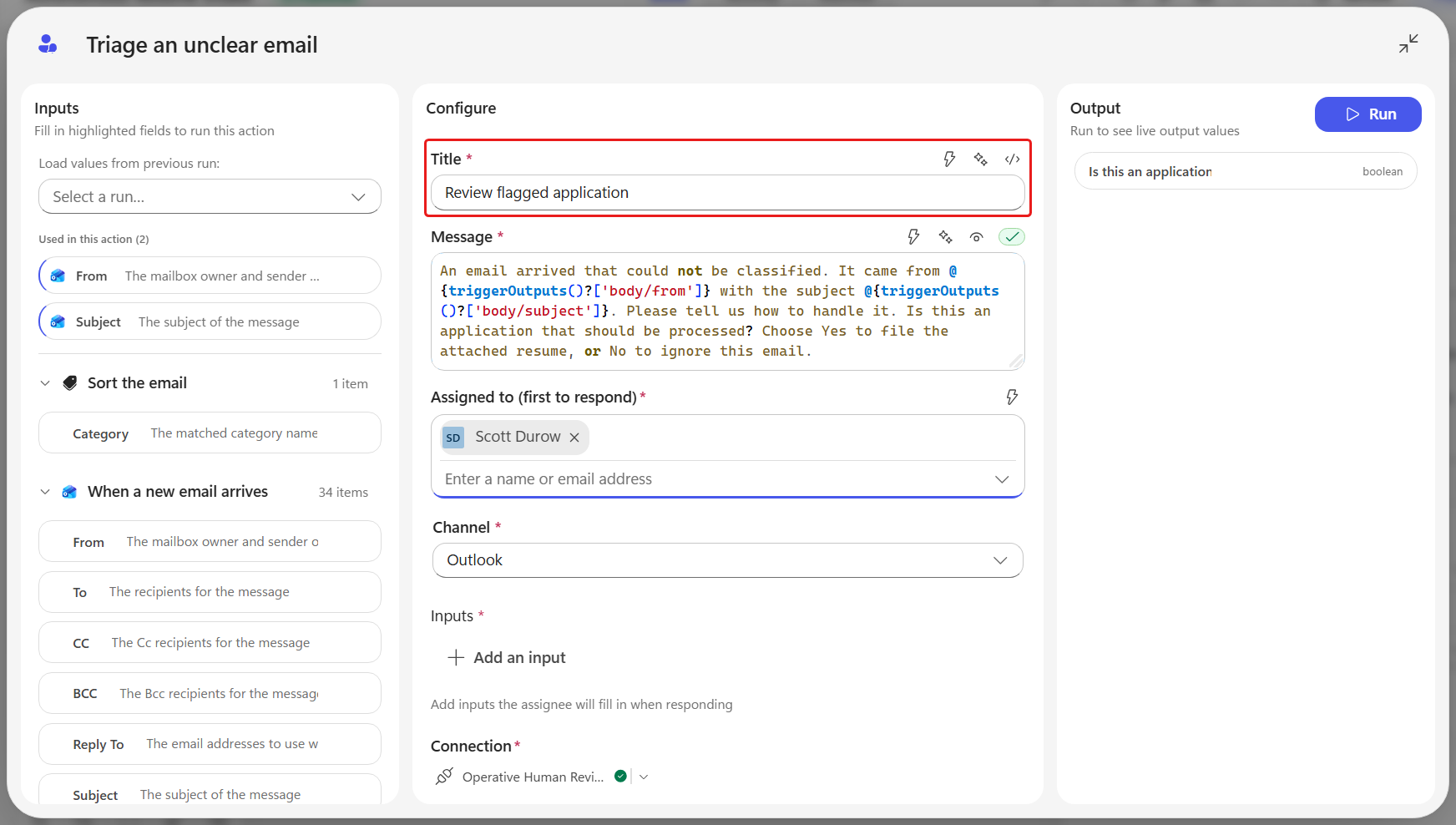1456x825 pixels.
Task: Click the 1 item count label
Action: [350, 384]
